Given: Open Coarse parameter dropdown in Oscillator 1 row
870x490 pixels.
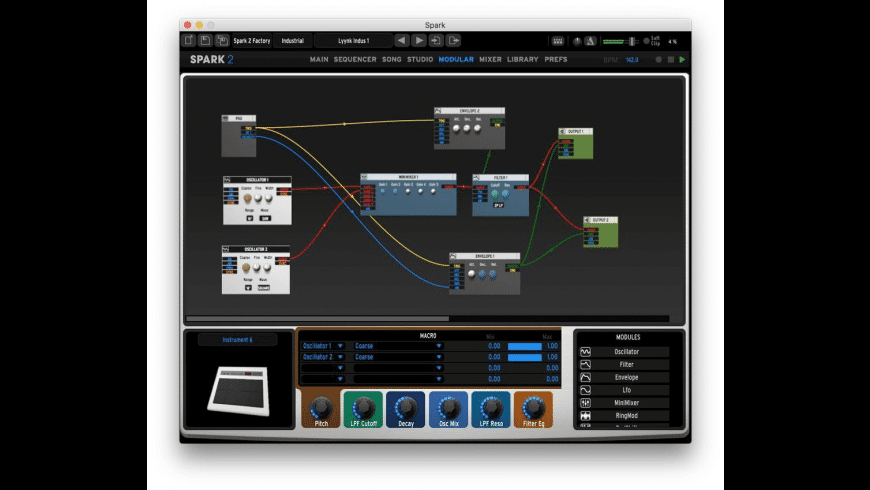Looking at the screenshot, I should [398, 346].
